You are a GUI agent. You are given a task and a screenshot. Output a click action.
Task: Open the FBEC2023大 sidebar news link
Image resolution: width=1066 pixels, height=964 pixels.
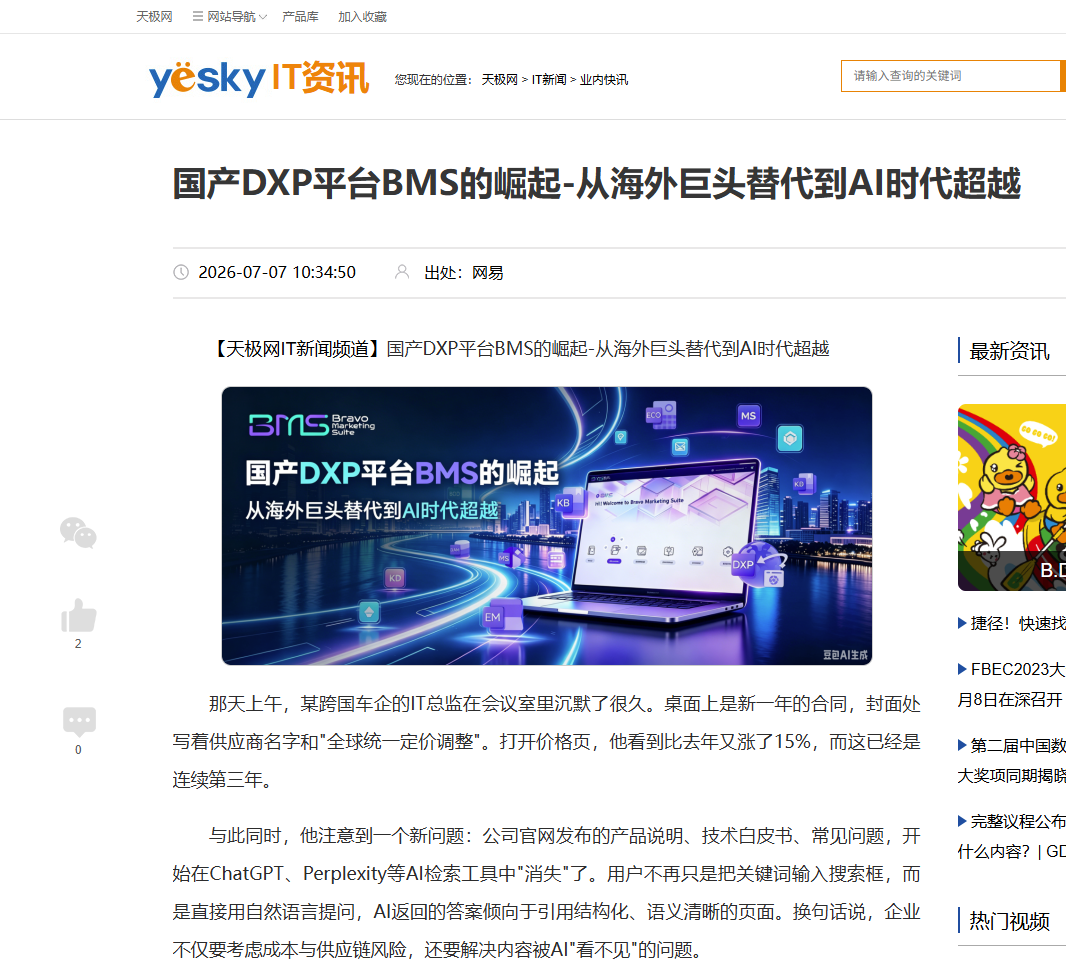click(x=1012, y=684)
